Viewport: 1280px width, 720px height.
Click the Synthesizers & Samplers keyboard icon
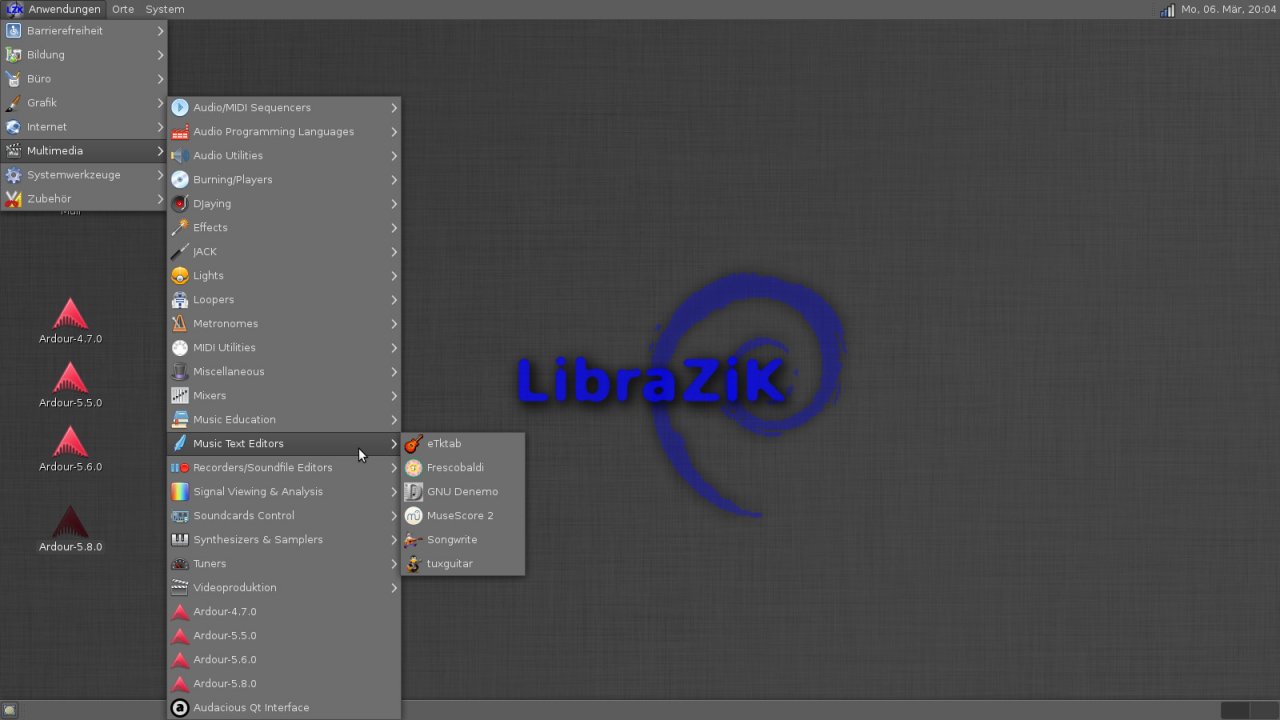(x=180, y=540)
